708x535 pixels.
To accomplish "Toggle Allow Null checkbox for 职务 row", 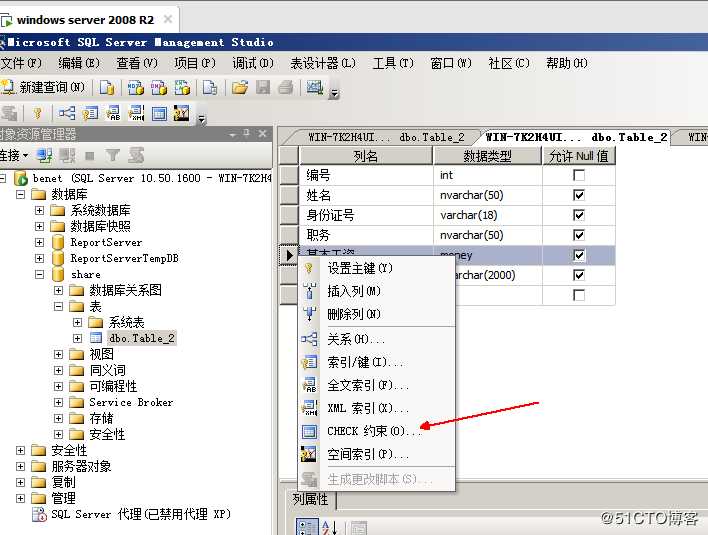I will pos(578,235).
